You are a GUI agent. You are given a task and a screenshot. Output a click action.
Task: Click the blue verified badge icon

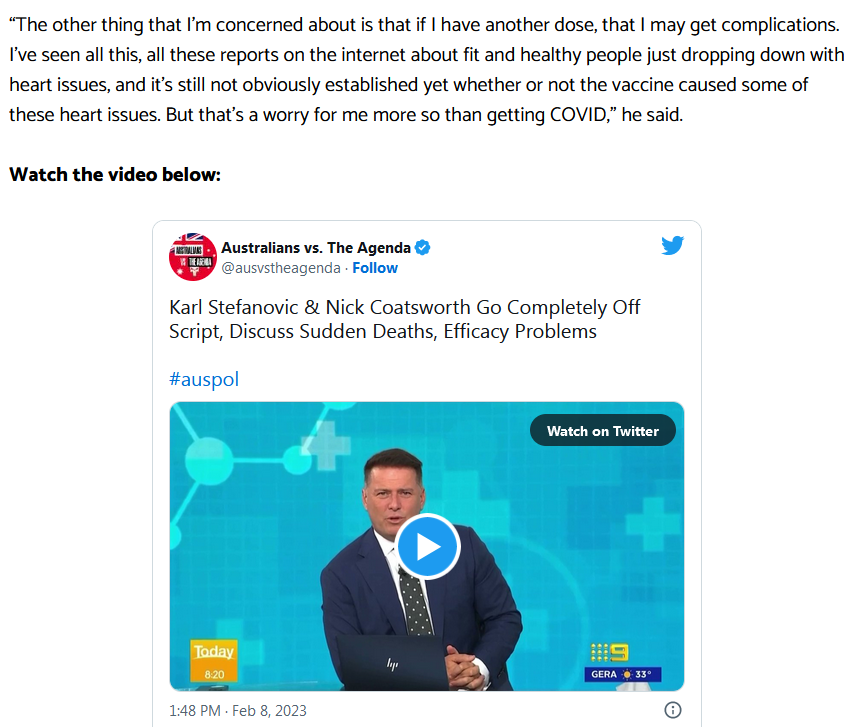423,248
